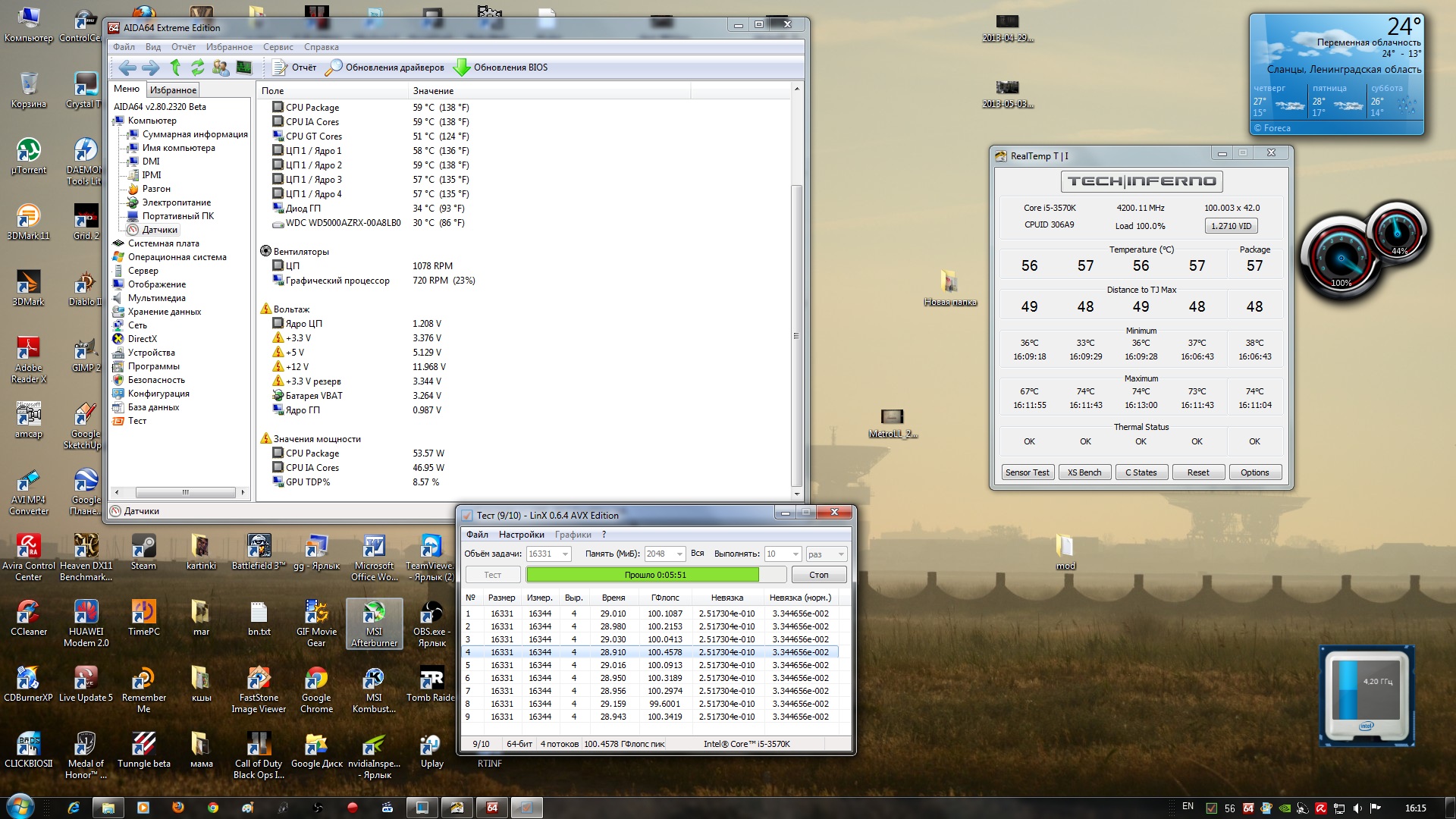Click the 1.2710 VID button in RealTemp
The width and height of the screenshot is (1456, 819).
[1231, 226]
